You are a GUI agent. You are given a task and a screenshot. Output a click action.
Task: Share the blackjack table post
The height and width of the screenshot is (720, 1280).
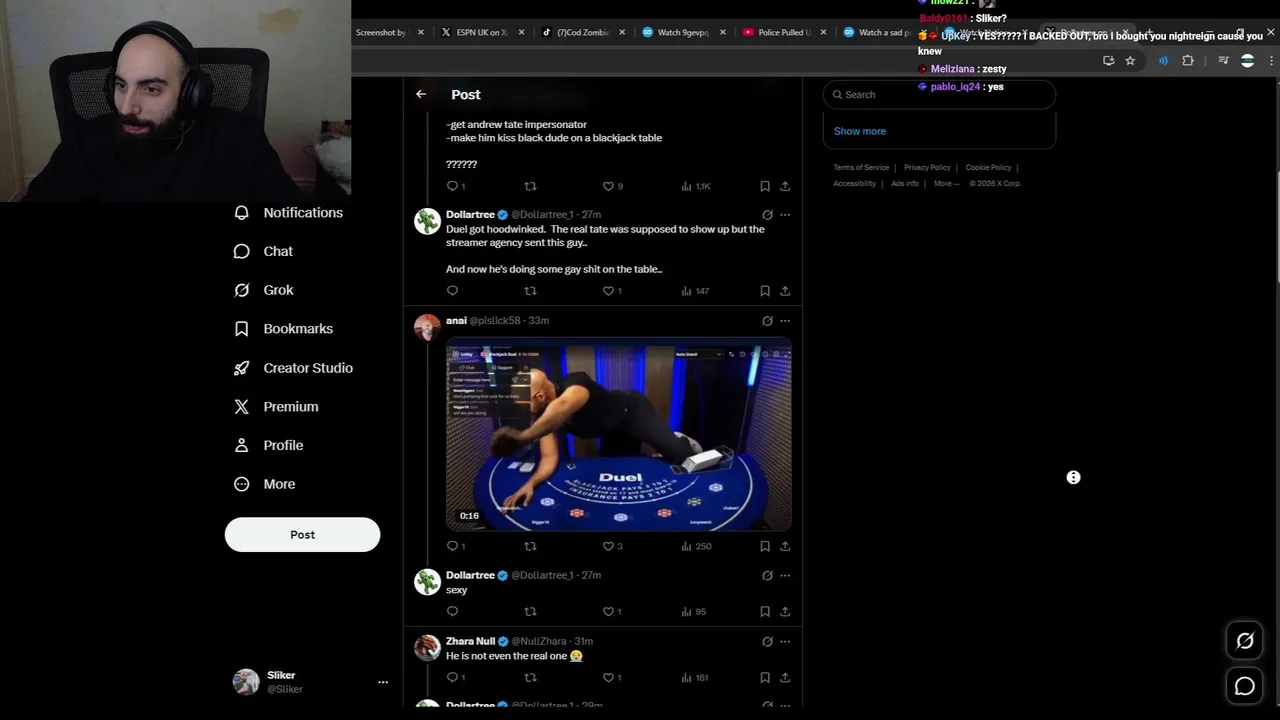(x=785, y=186)
